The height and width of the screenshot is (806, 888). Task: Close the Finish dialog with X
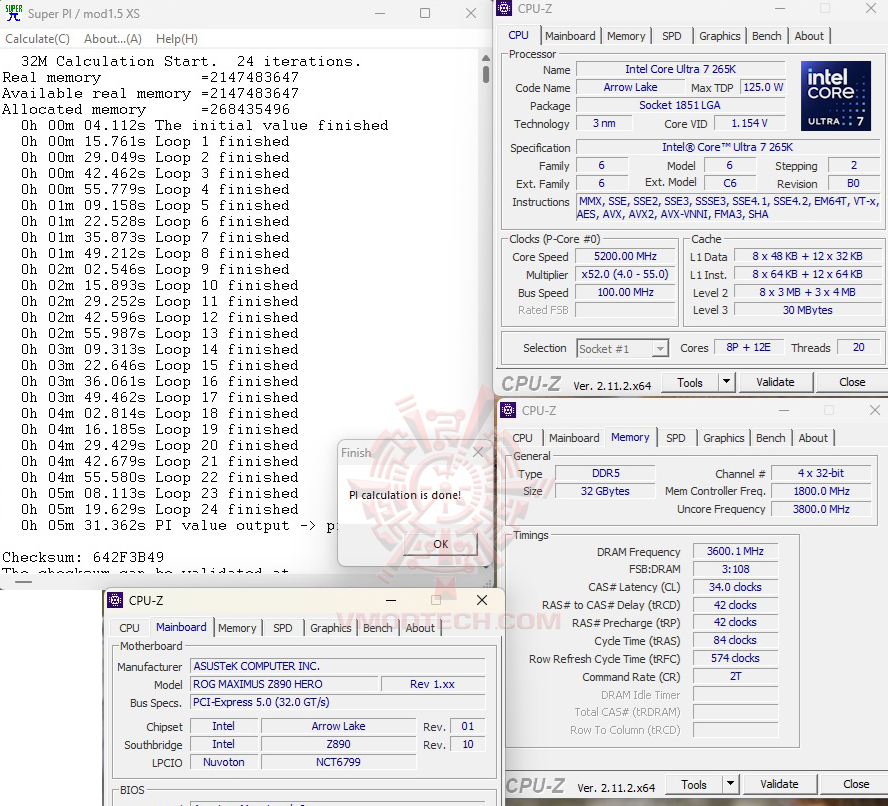point(478,452)
